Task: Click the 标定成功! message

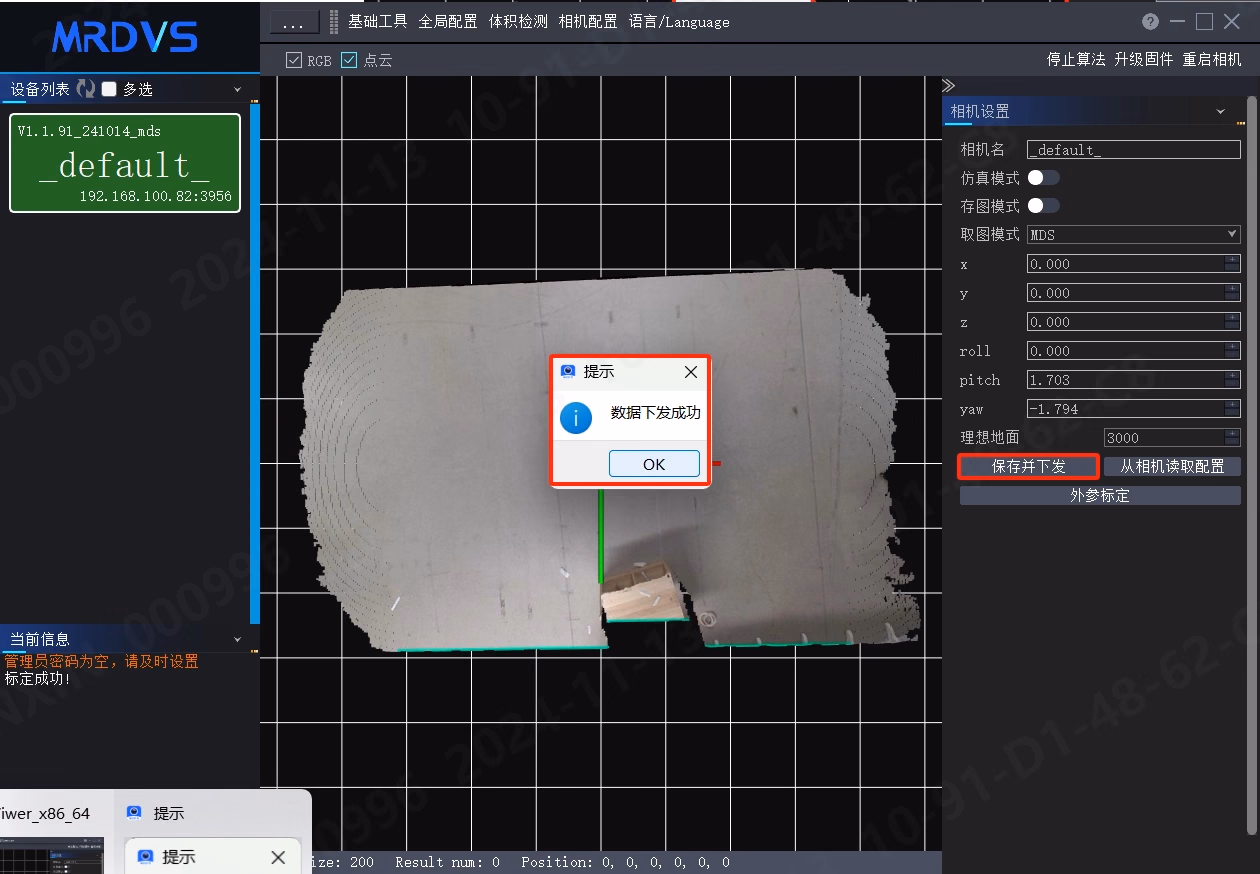Action: point(38,679)
